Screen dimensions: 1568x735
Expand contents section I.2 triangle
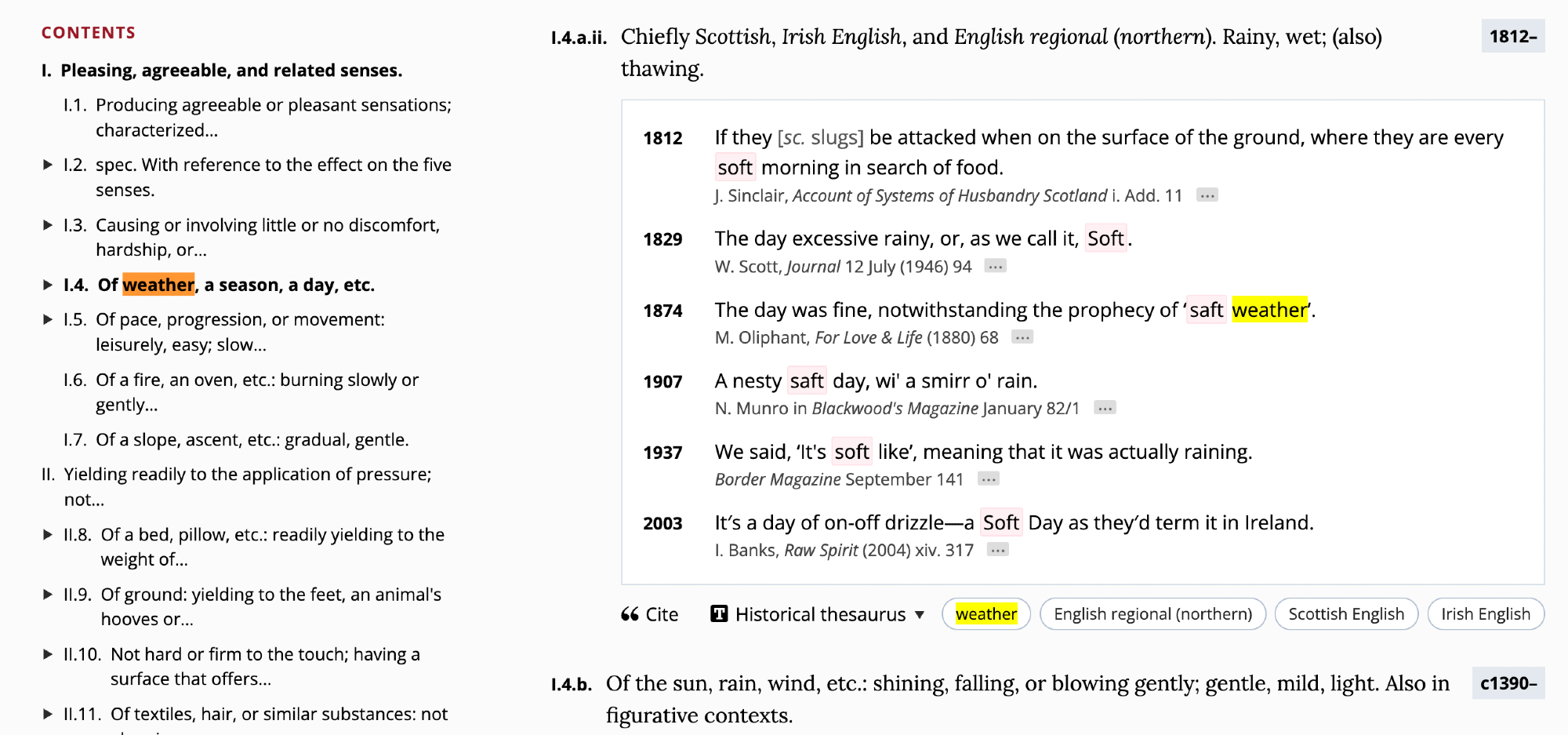(48, 165)
